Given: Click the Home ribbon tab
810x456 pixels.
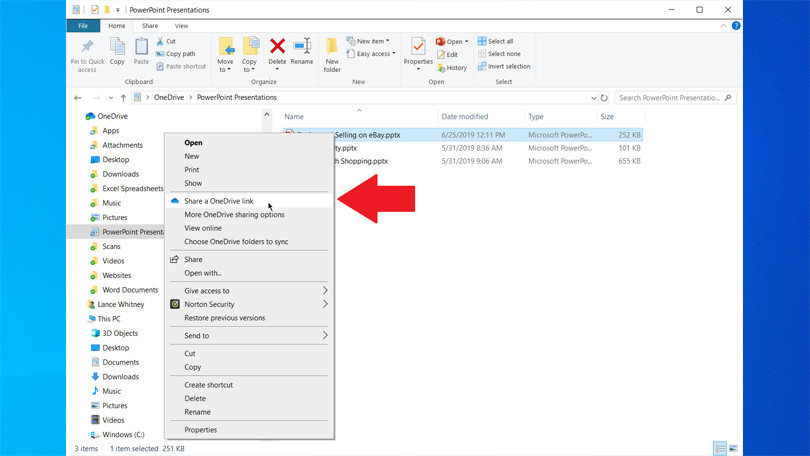Looking at the screenshot, I should coord(116,26).
